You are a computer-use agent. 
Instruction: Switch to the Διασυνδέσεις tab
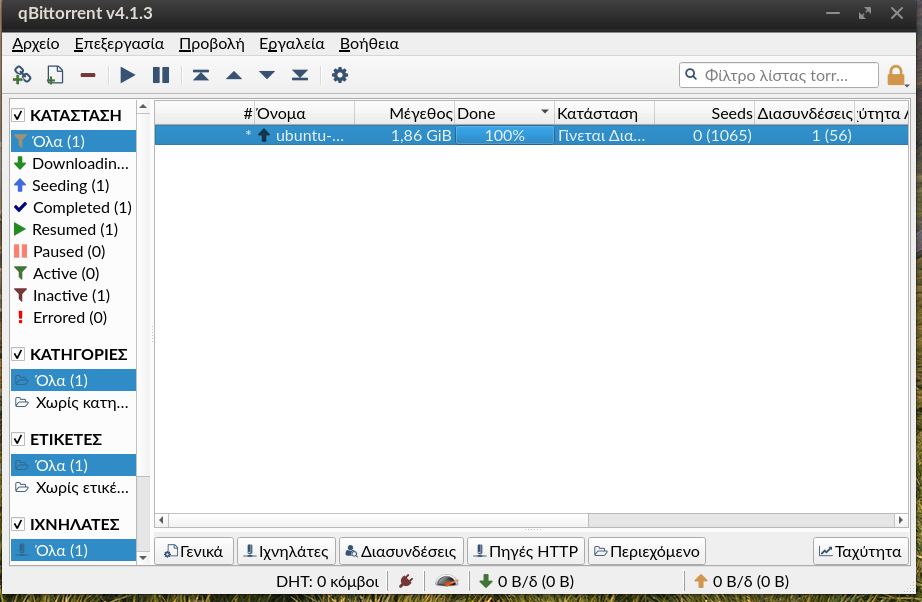[x=402, y=551]
